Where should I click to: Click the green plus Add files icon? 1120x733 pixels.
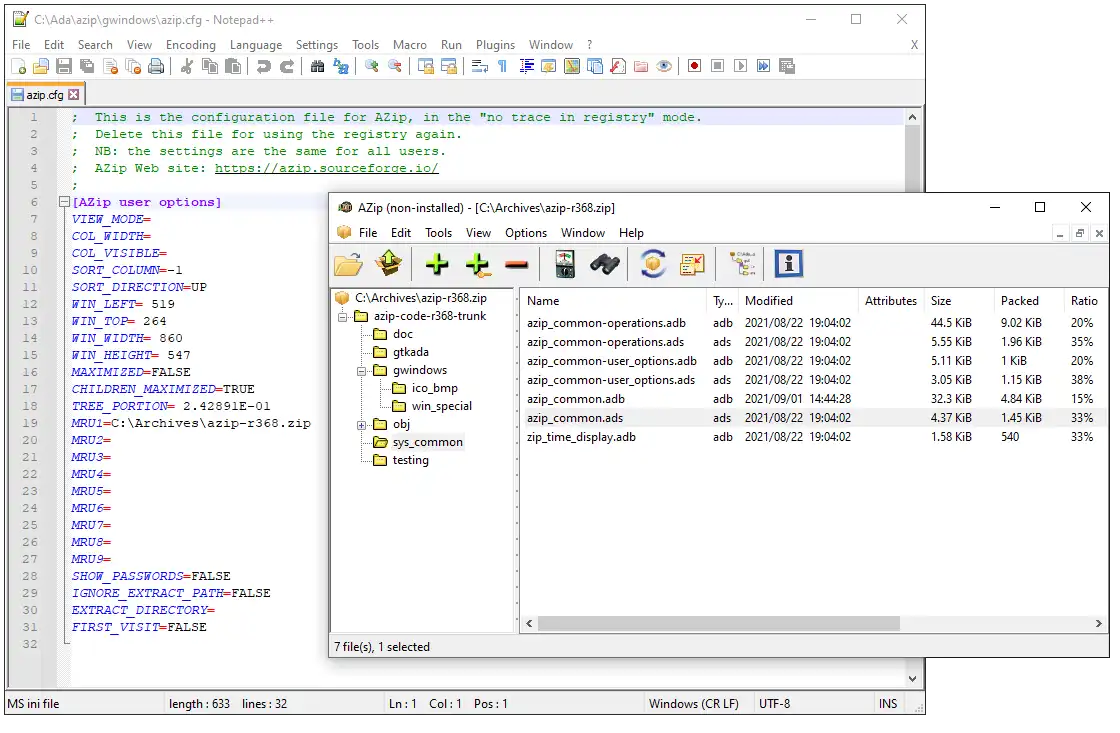coord(437,264)
